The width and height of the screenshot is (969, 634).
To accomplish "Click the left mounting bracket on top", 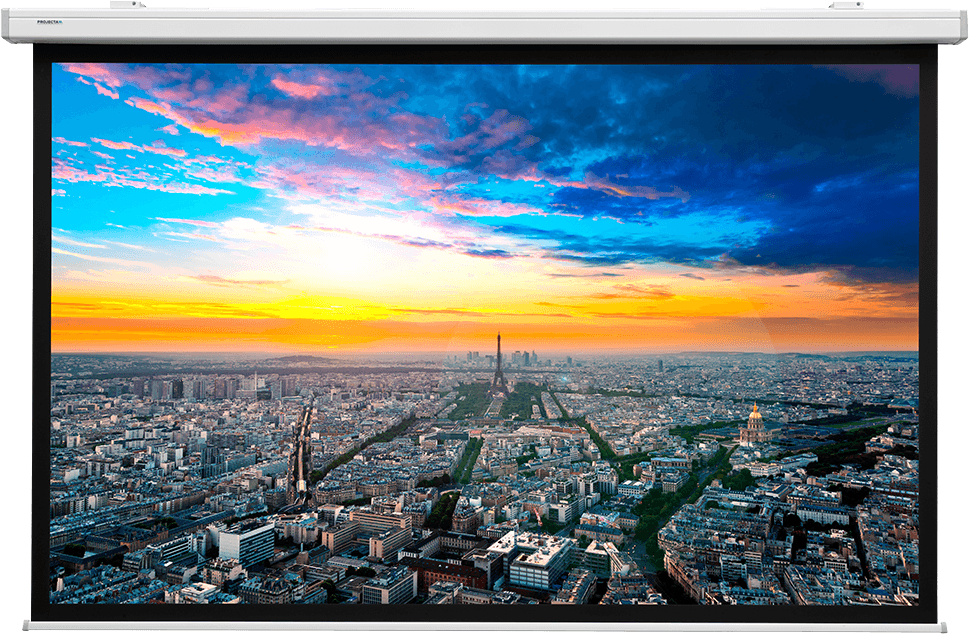I will (x=126, y=5).
